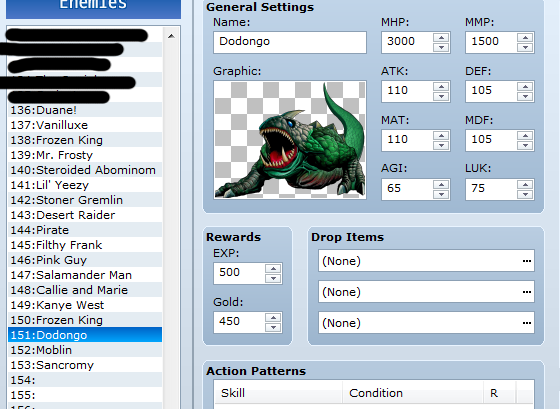
Task: Select enemy 137:Vanilluxe
Action: pos(85,125)
